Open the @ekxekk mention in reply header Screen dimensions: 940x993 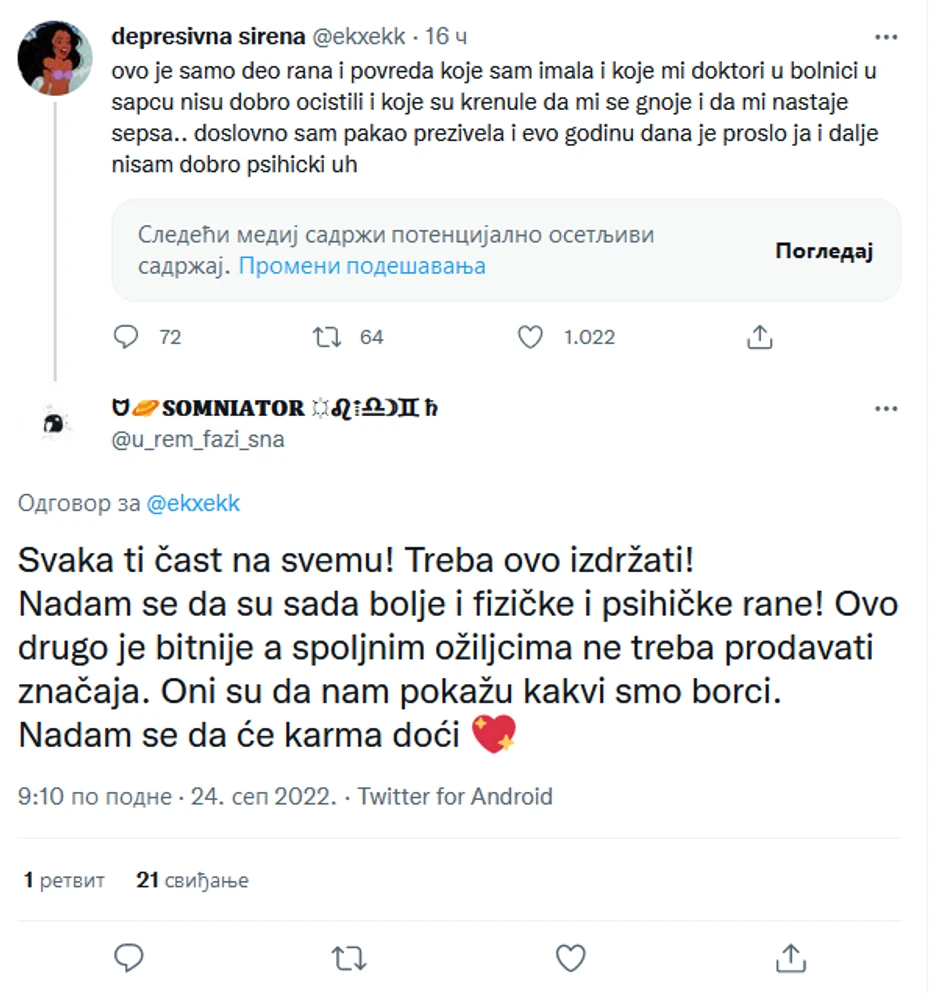pos(194,503)
